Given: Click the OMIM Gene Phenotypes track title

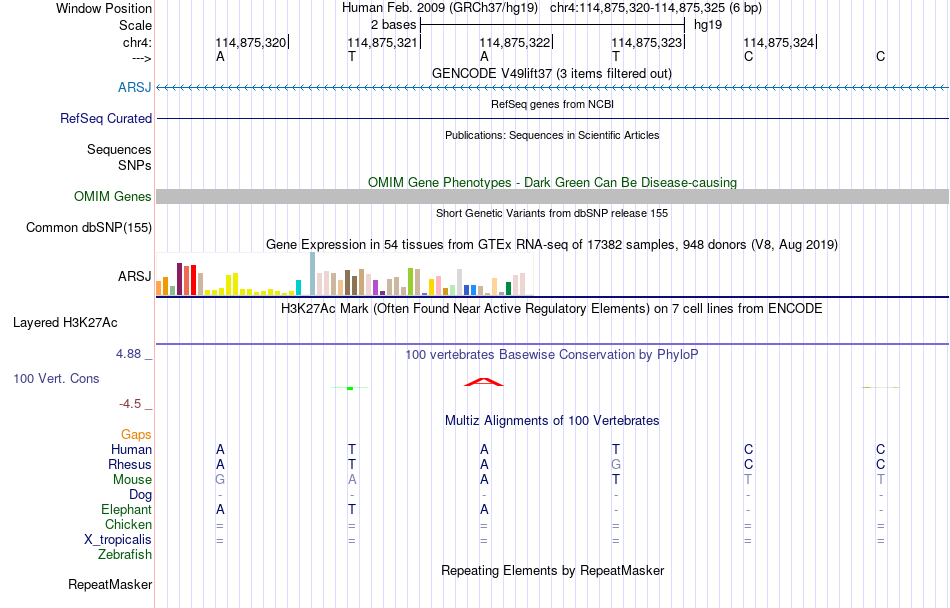Looking at the screenshot, I should [552, 182].
